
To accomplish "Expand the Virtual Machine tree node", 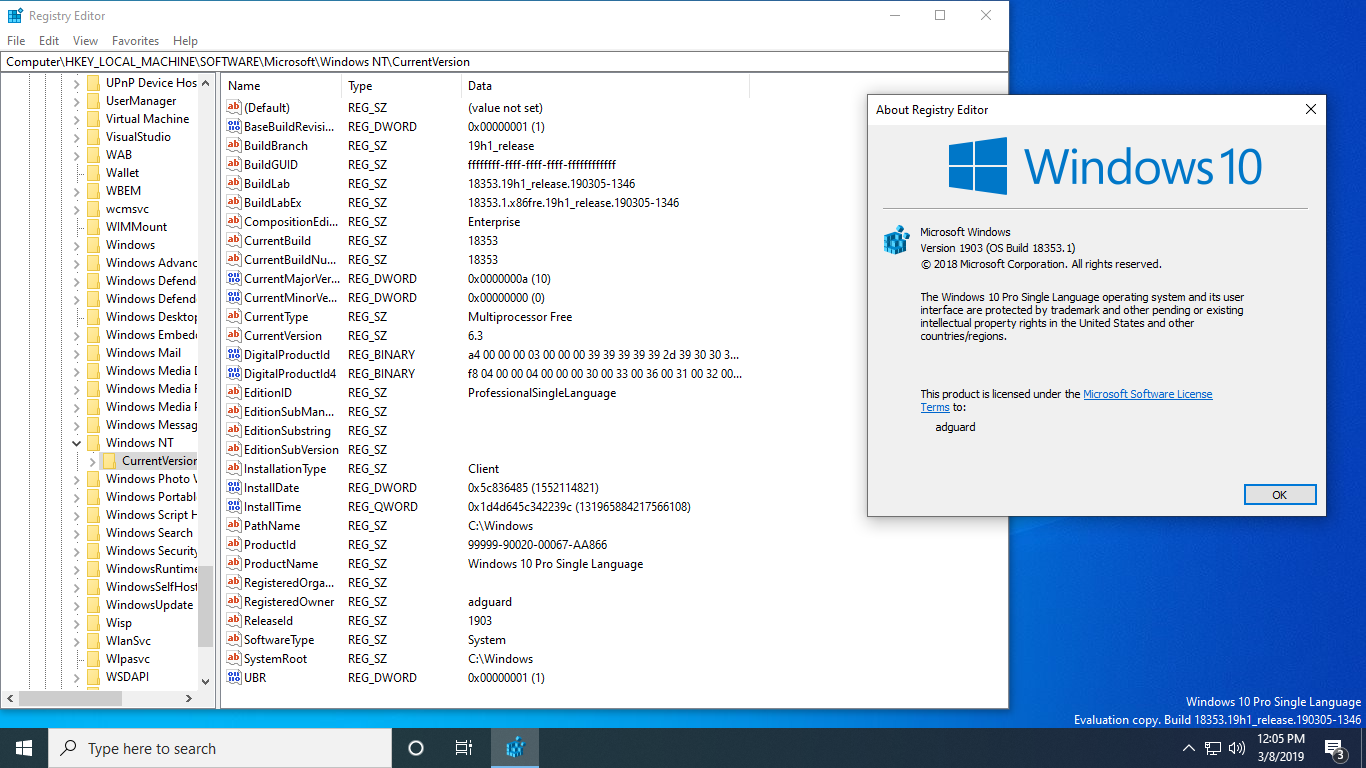I will coord(77,119).
